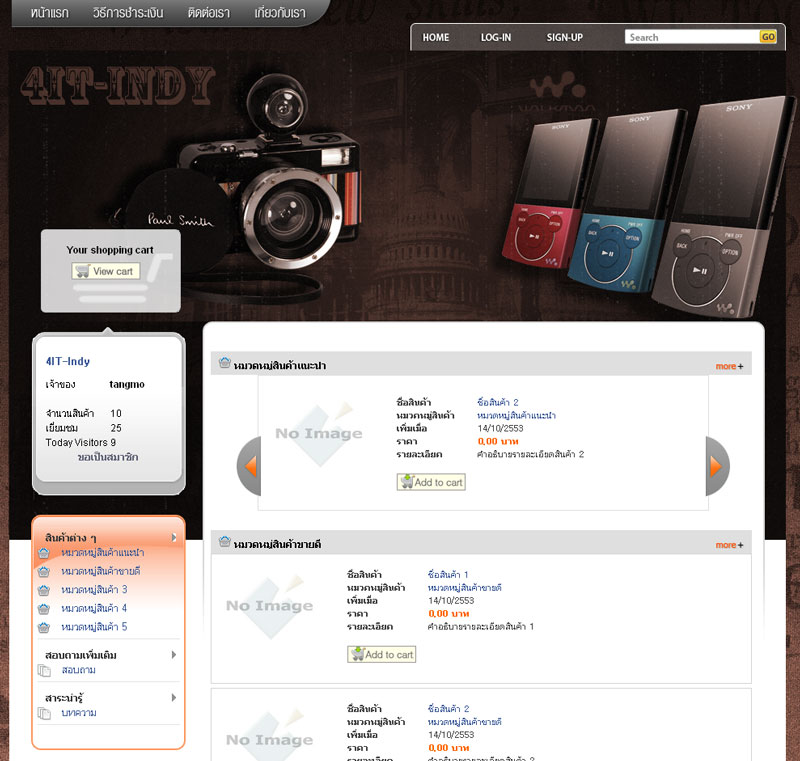Click the owner name tangmo
800x761 pixels.
(127, 384)
